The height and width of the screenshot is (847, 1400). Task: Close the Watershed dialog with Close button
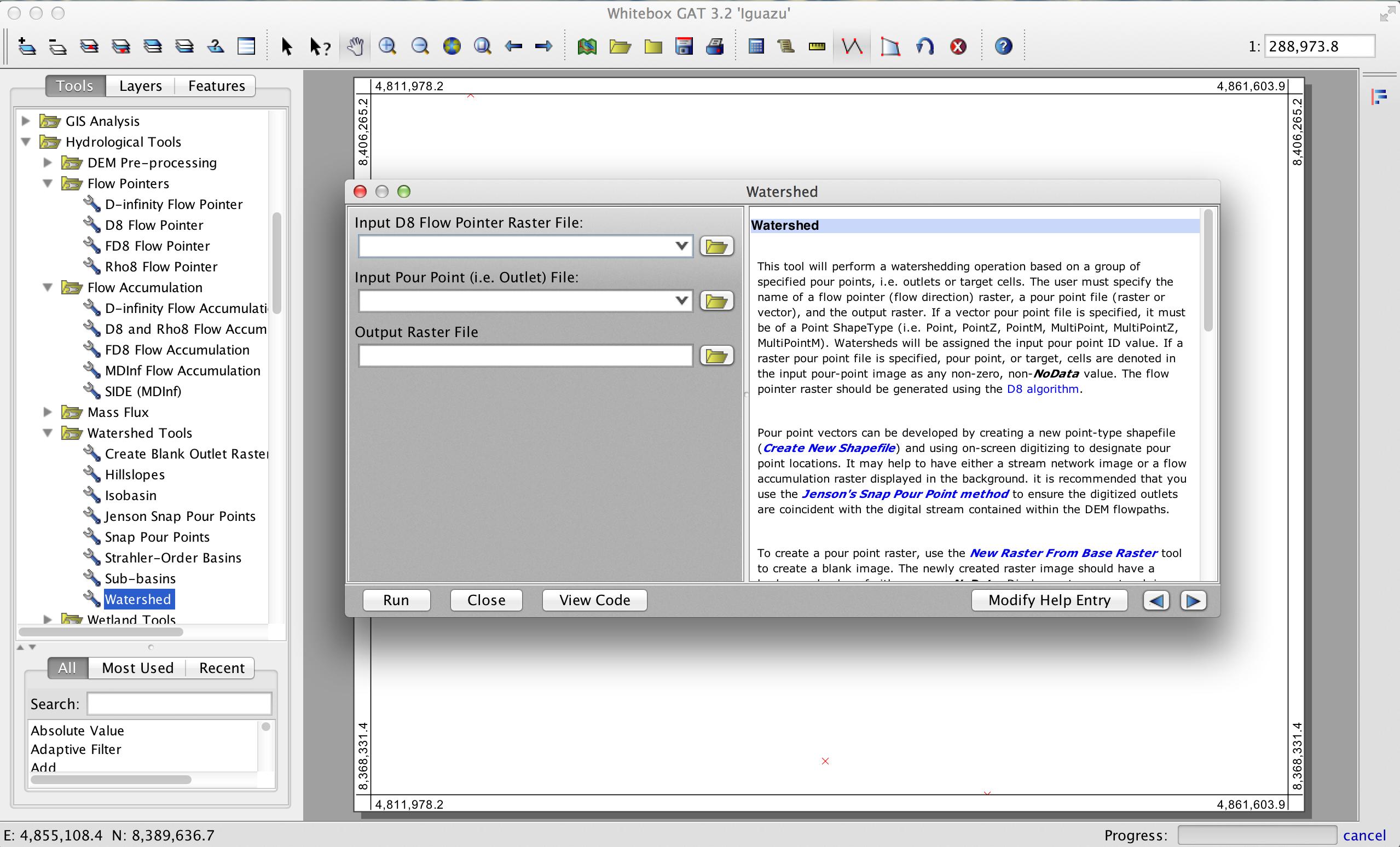[x=487, y=600]
